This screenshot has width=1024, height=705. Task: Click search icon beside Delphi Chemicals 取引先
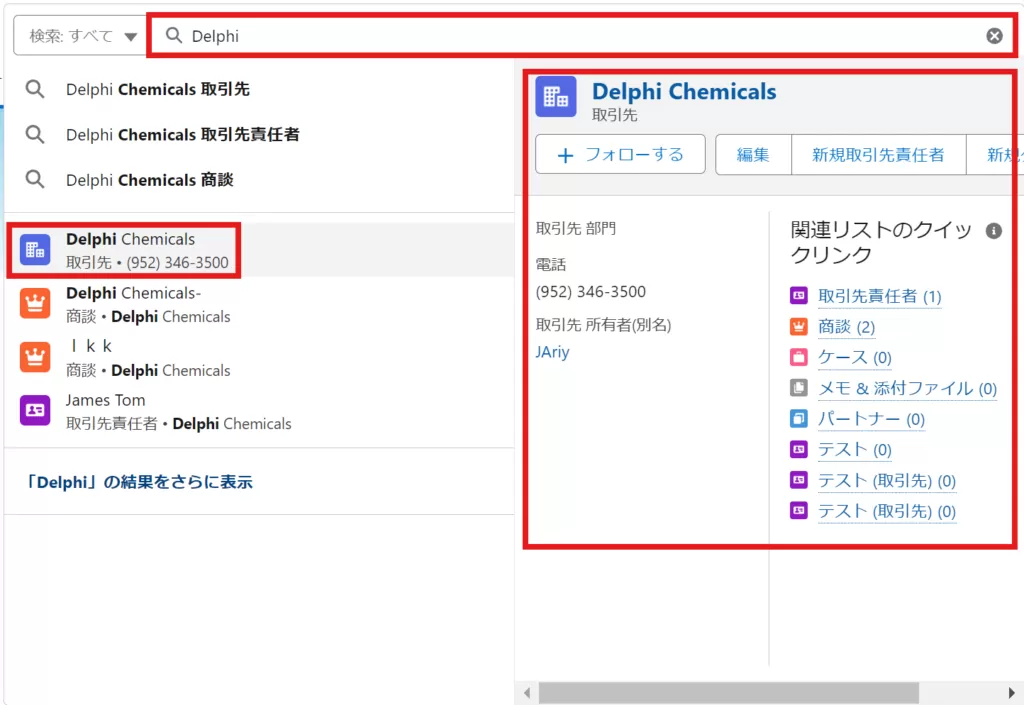[35, 89]
